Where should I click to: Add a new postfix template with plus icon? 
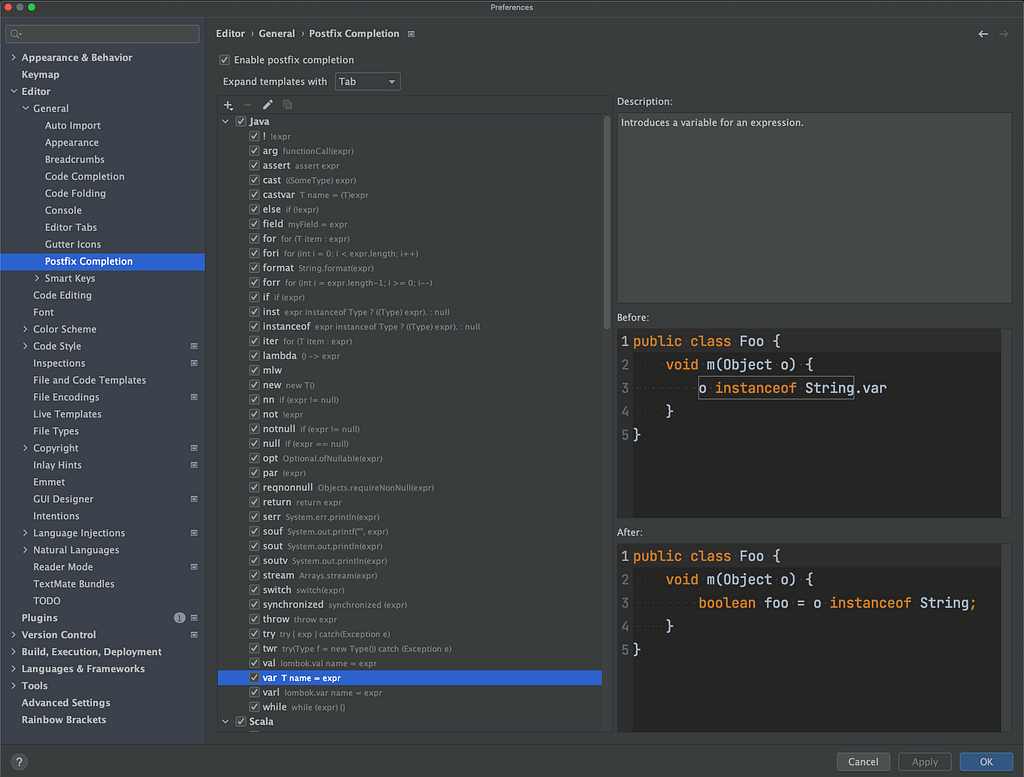coord(228,104)
